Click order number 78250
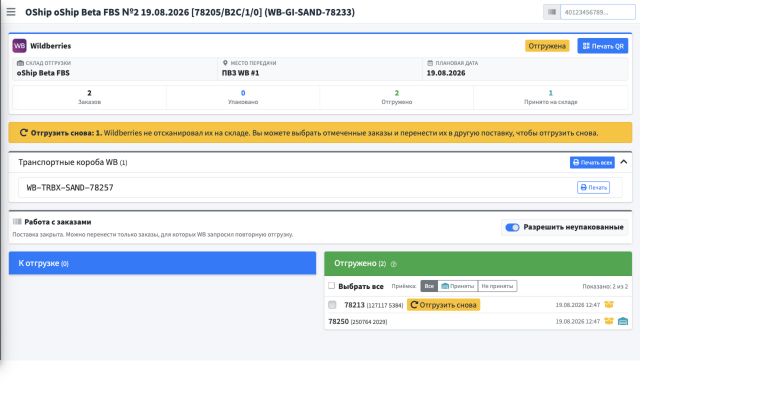Screen dimensions: 760x420 coord(338,321)
